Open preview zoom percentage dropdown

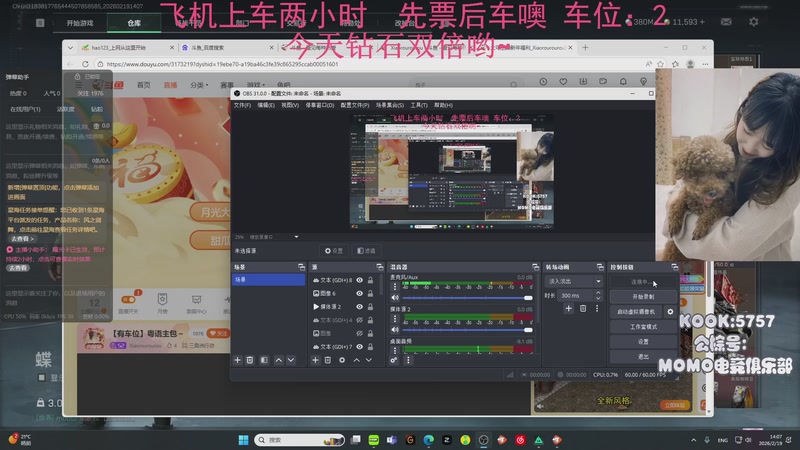click(x=296, y=237)
